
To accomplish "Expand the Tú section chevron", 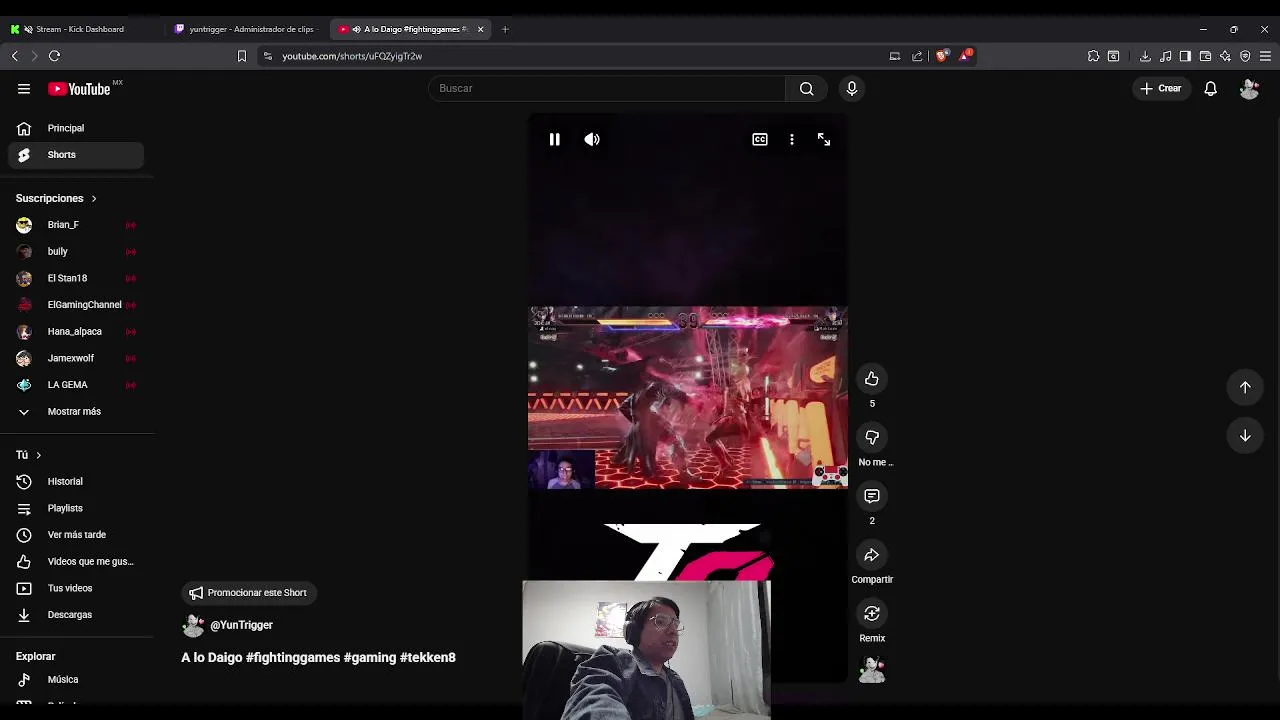I will pyautogui.click(x=38, y=455).
